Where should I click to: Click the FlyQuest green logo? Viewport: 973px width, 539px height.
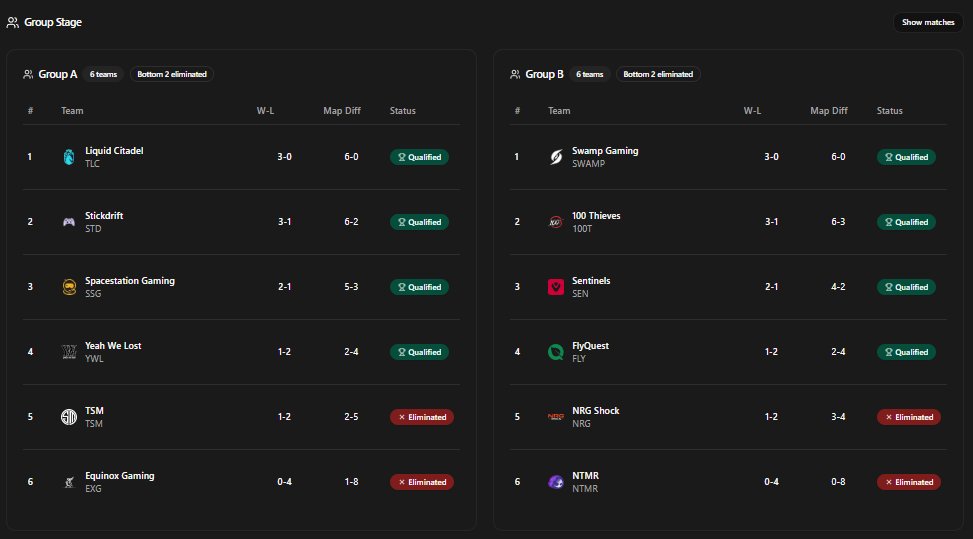coord(556,352)
